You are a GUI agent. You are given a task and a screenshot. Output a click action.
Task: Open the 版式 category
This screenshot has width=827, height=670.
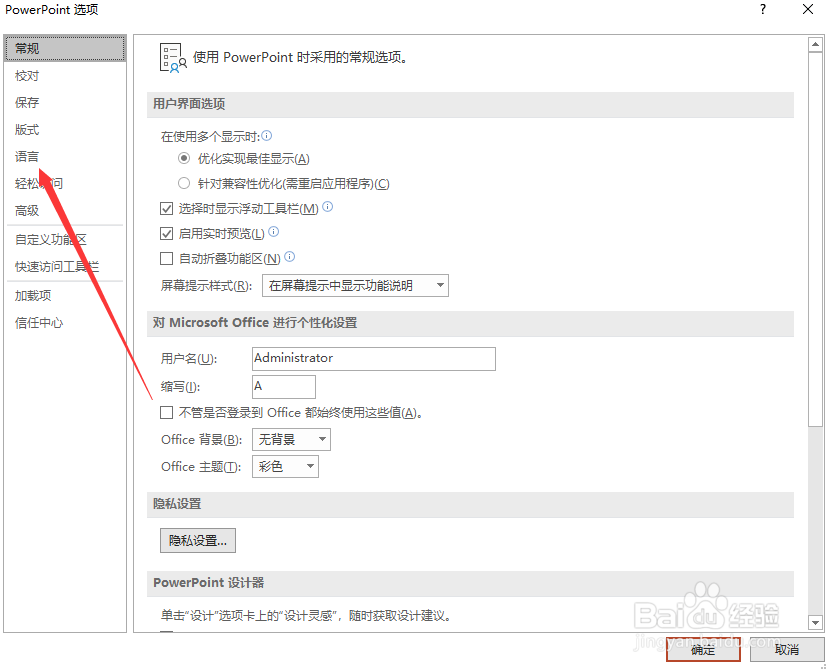(x=65, y=130)
